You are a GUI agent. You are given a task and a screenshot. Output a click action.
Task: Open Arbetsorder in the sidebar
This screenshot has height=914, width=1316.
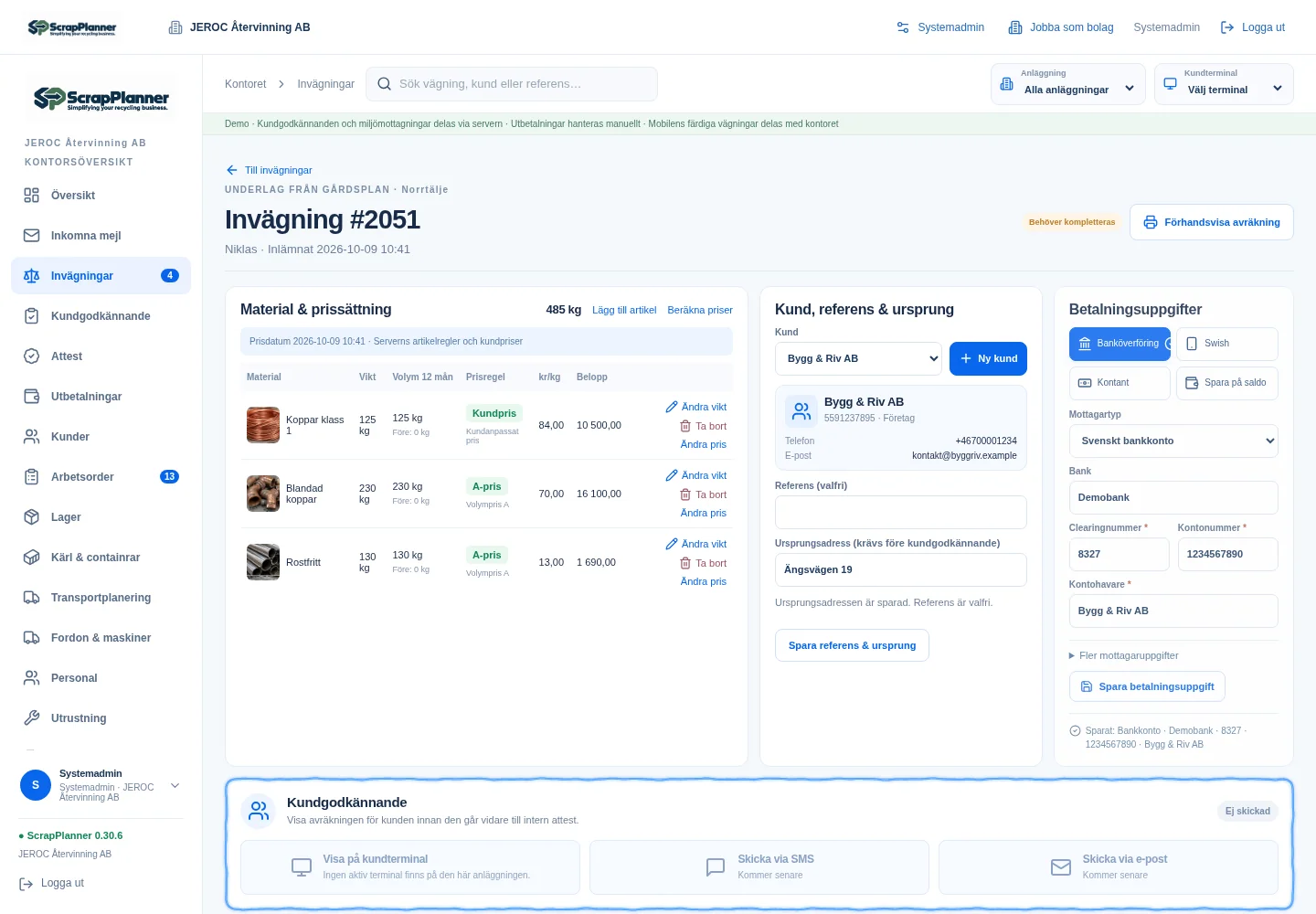101,477
